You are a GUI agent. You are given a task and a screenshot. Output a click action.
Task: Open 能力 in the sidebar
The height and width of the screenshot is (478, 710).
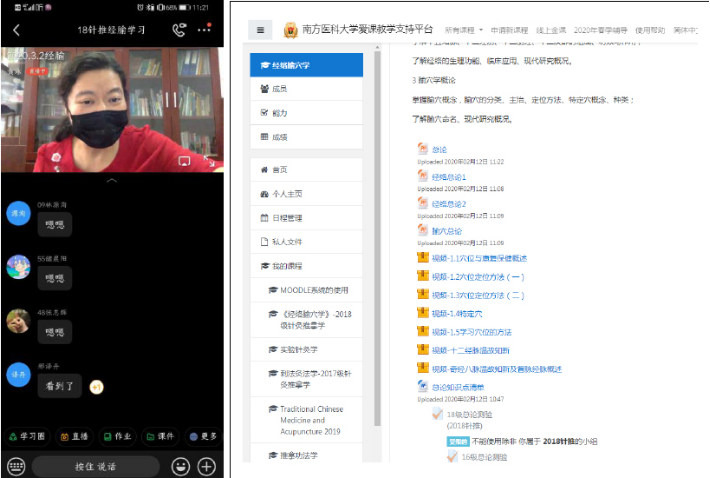307,113
